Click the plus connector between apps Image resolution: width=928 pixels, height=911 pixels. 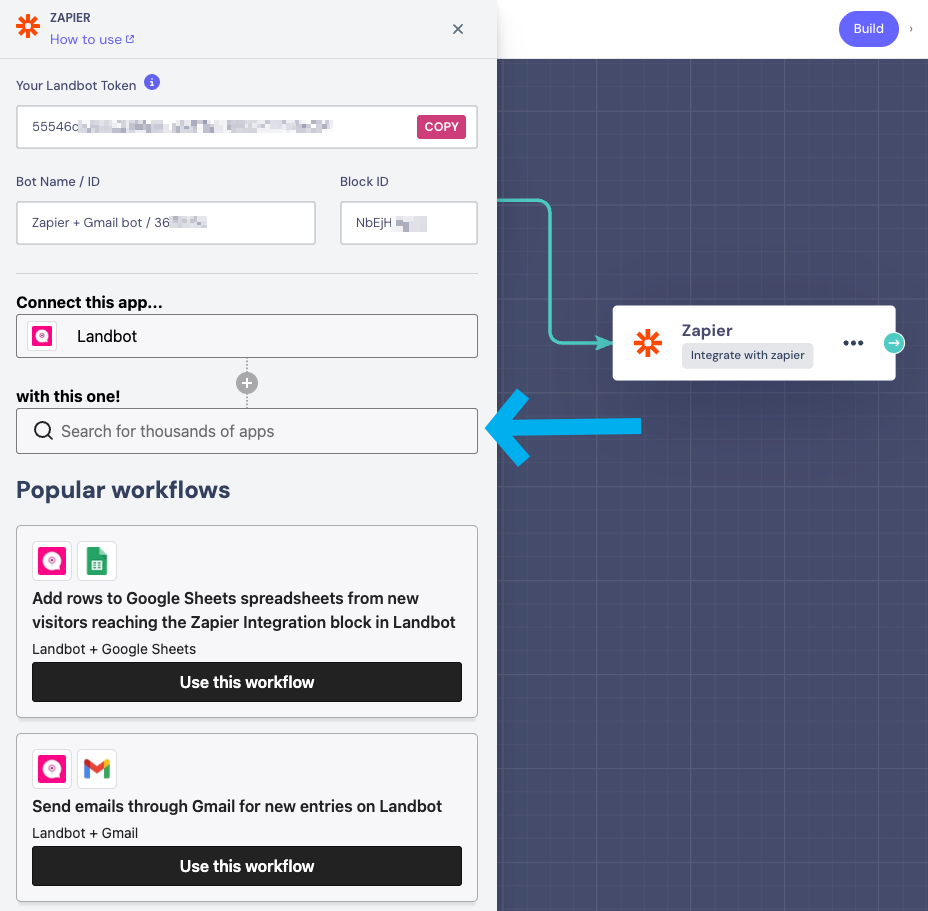coord(247,382)
